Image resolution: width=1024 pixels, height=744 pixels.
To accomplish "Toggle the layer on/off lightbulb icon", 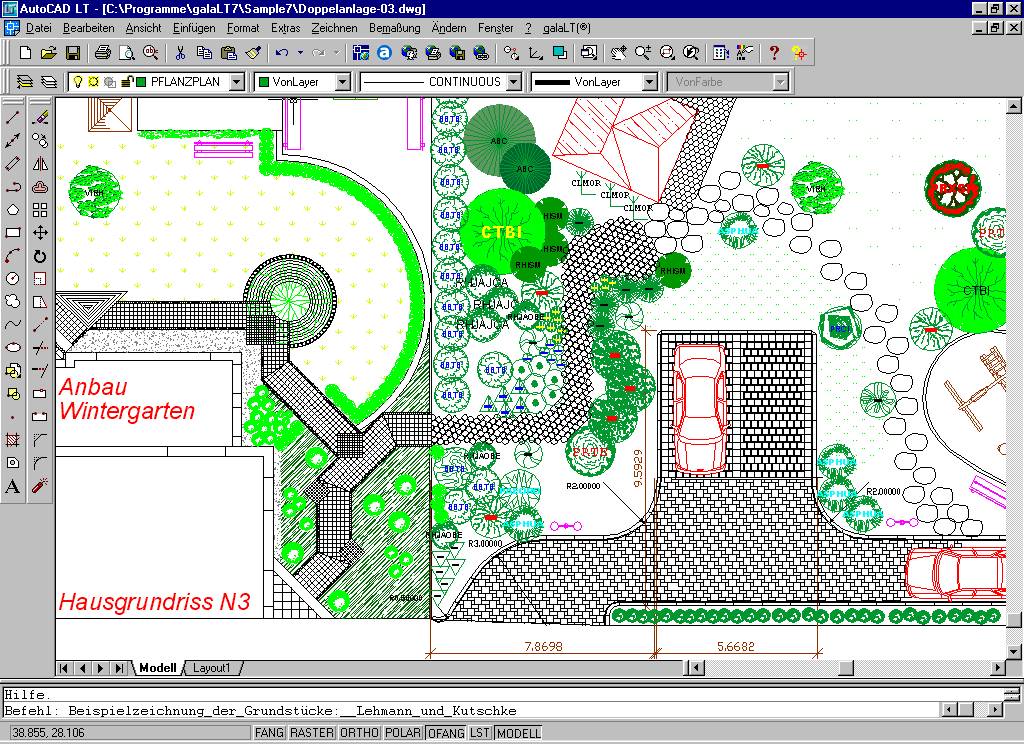I will click(78, 82).
